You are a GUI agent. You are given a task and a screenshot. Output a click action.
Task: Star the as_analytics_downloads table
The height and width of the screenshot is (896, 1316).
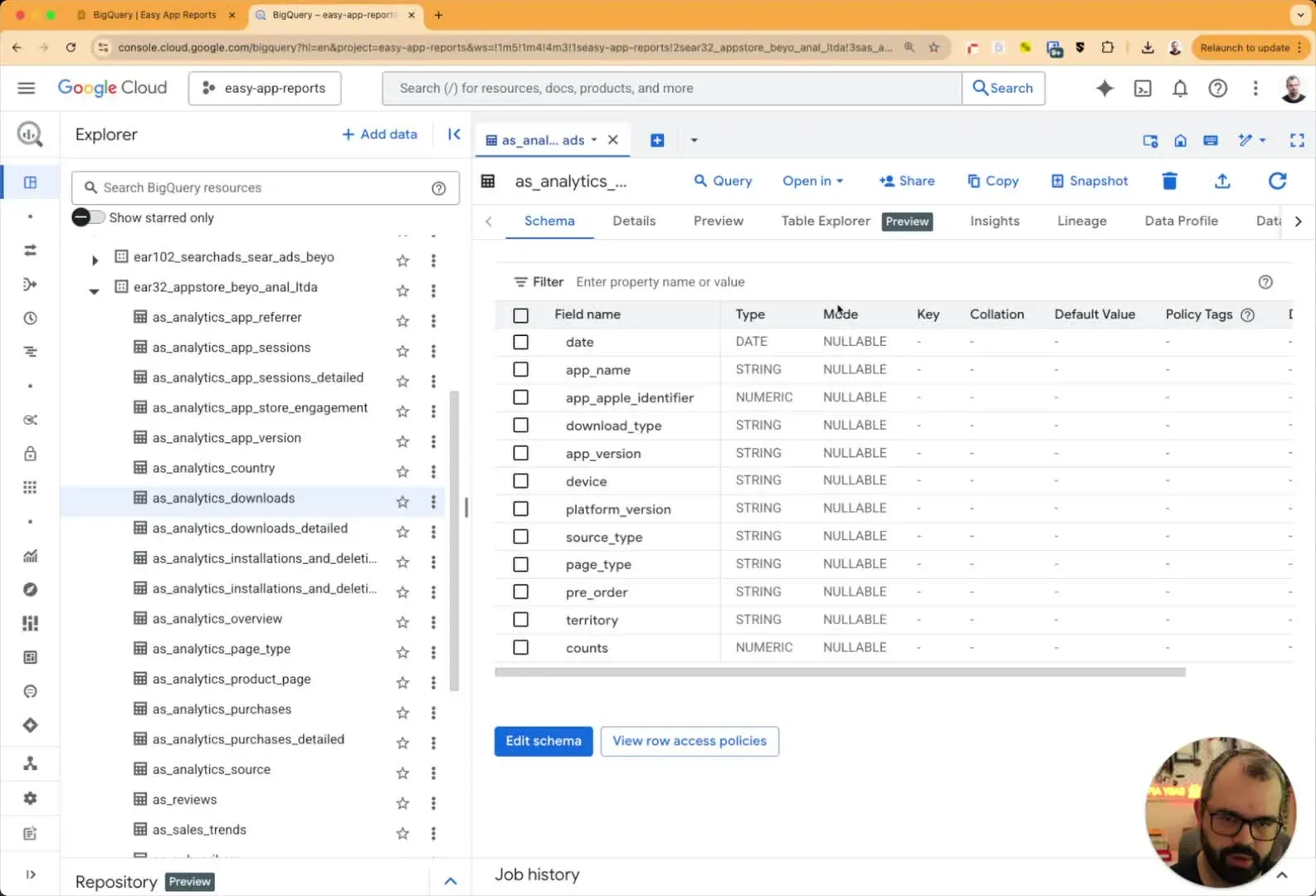402,501
